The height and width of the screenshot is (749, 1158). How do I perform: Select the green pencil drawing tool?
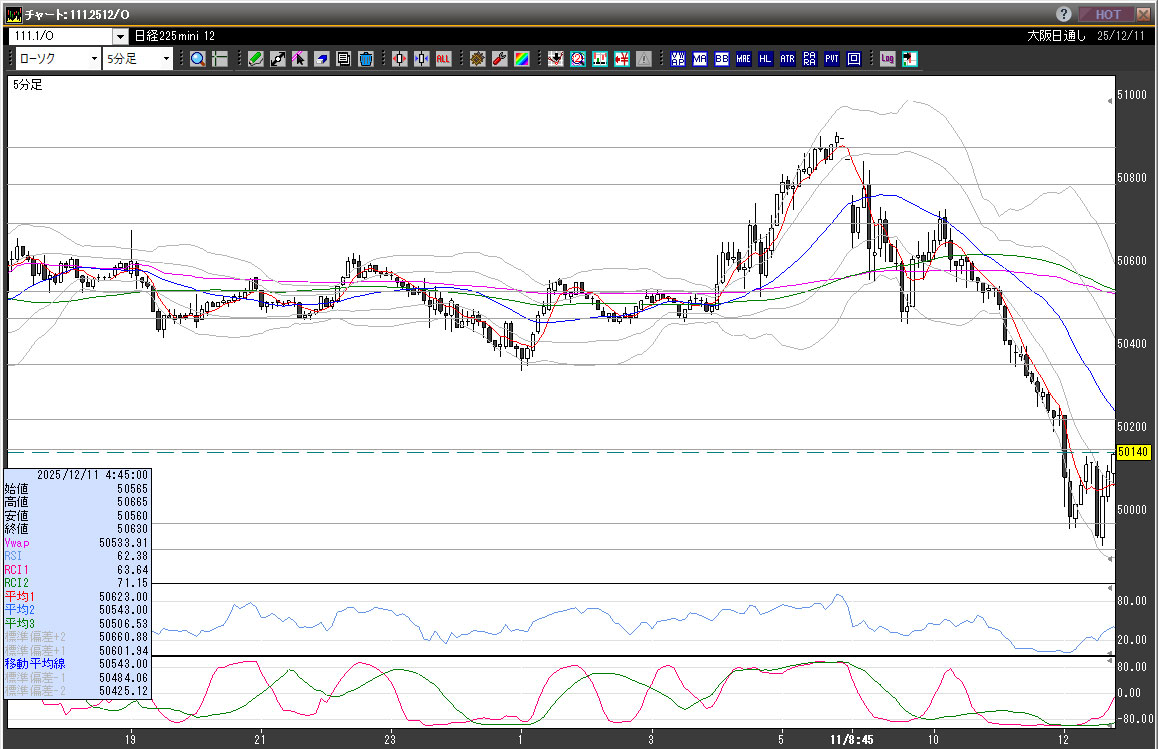[x=255, y=59]
